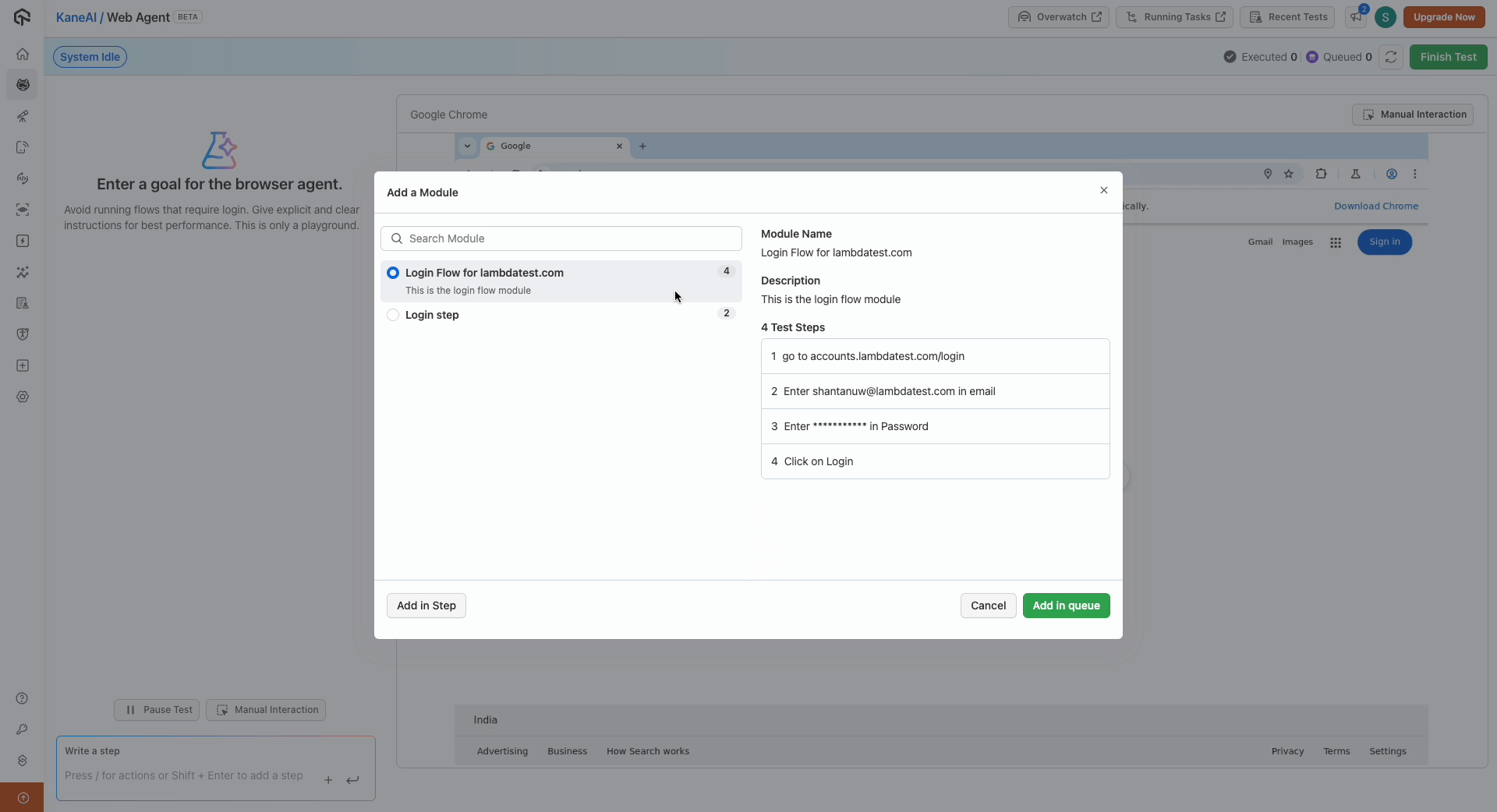Open the Google apps grid icon
This screenshot has width=1497, height=812.
click(x=1336, y=242)
